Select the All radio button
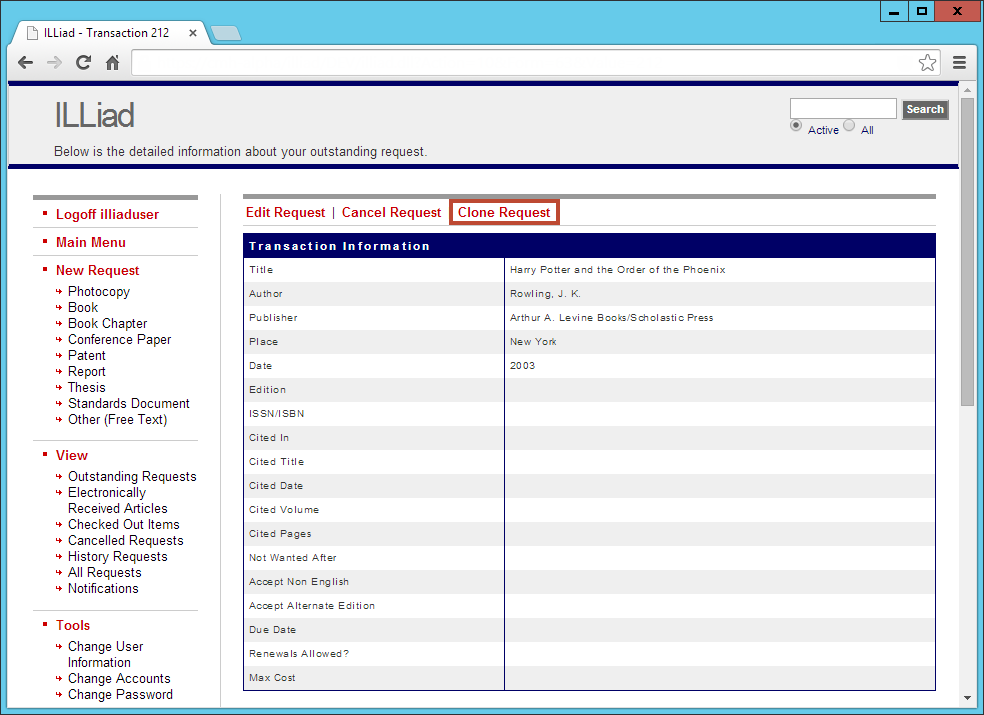Viewport: 984px width, 715px height. [850, 127]
